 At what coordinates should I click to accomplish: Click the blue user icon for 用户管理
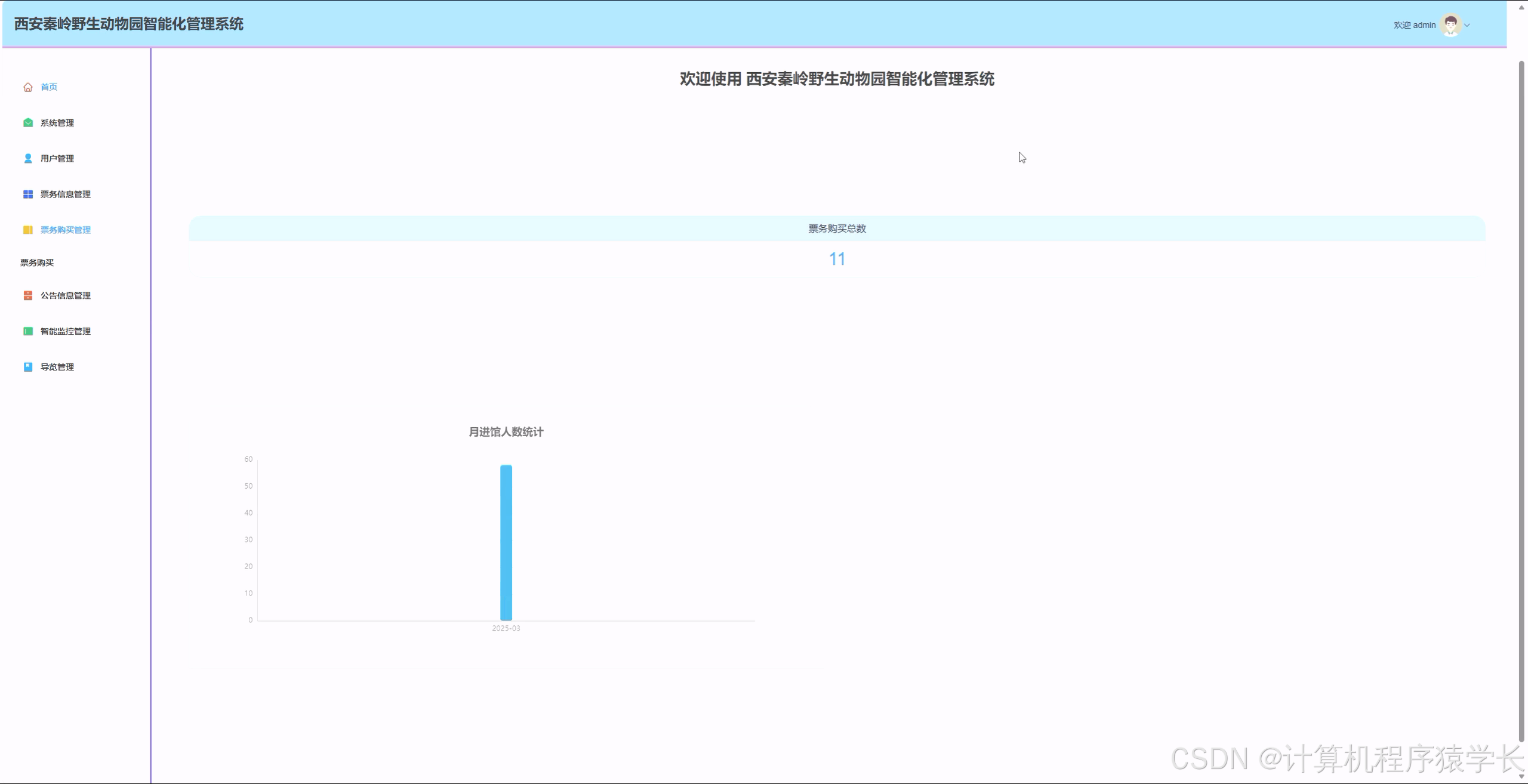point(28,159)
